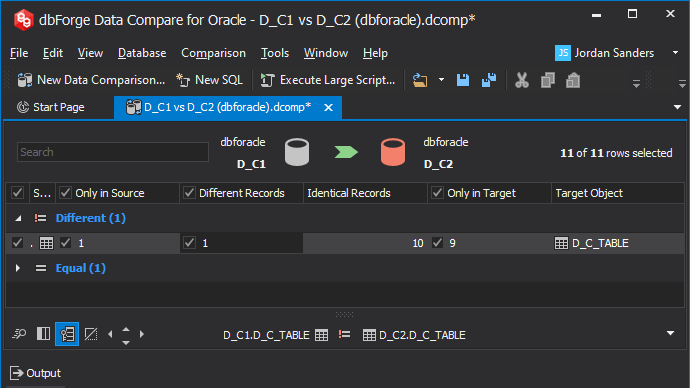This screenshot has height=388, width=690.
Task: Toggle row's Different Records checkbox (1)
Action: 189,243
